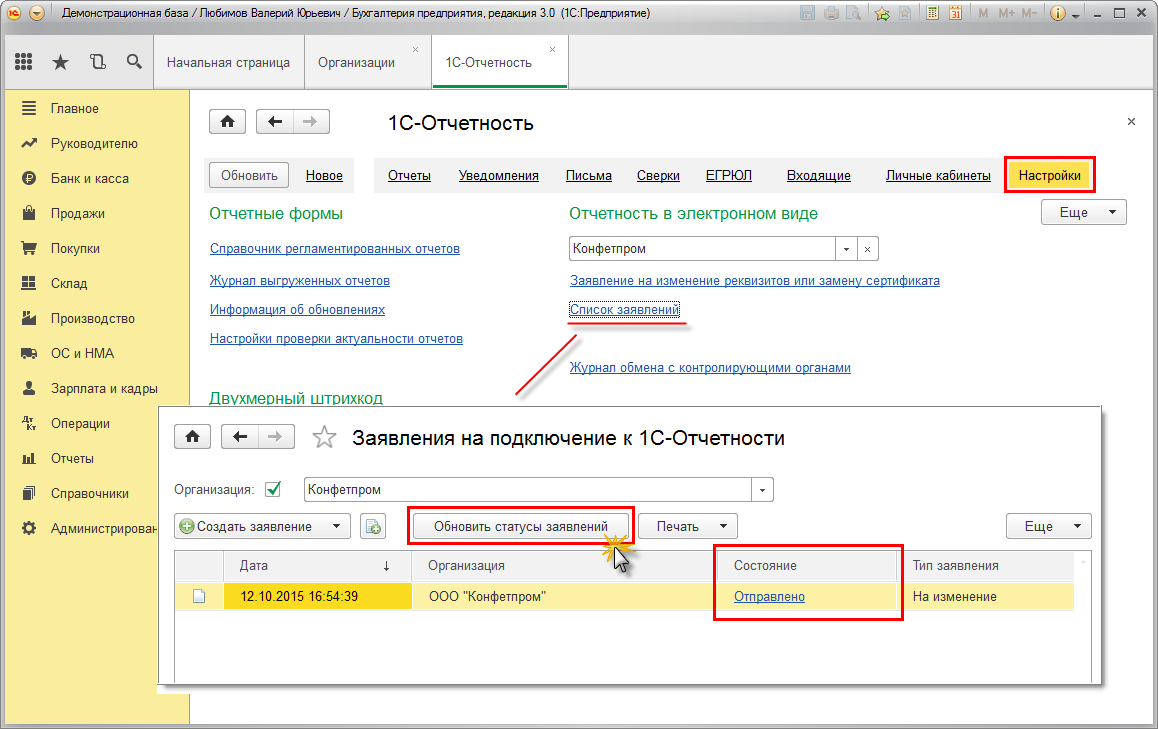Open Еще menu in Заявления window
This screenshot has width=1158, height=729.
1049,527
